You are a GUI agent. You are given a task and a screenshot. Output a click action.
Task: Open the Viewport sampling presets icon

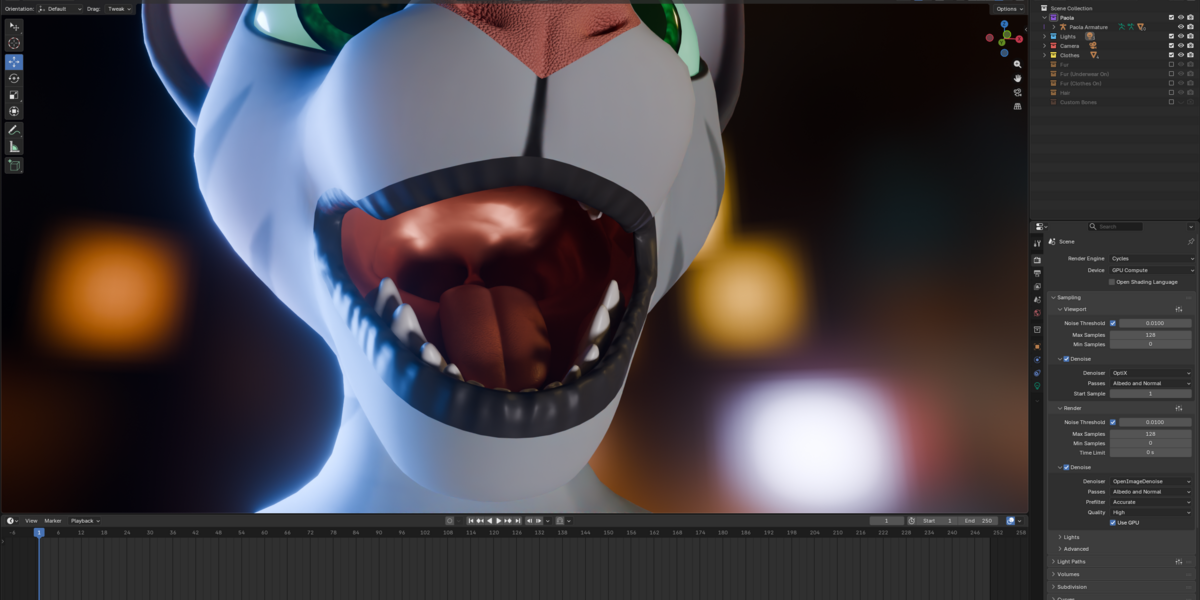pos(1179,309)
